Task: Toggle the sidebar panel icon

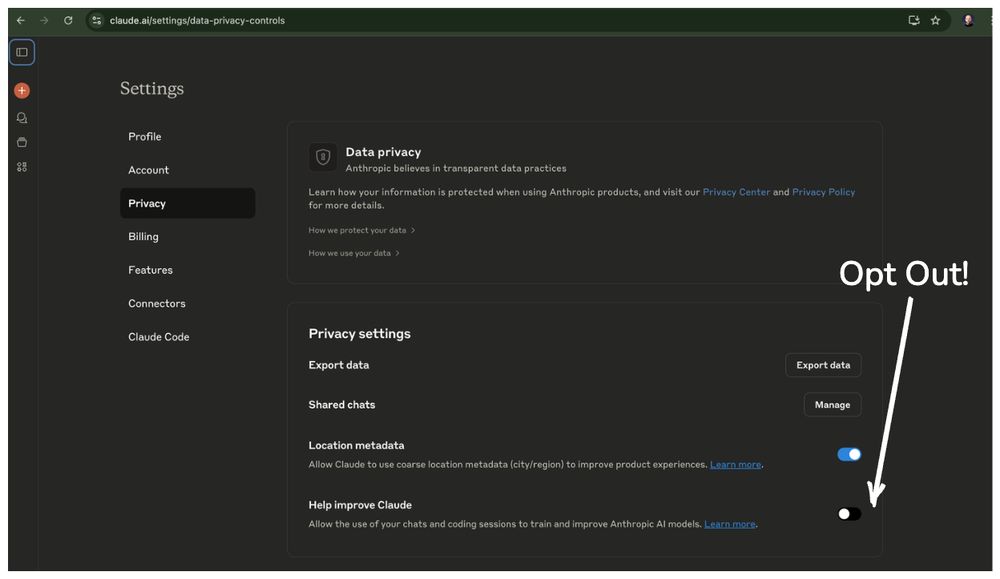Action: [22, 52]
